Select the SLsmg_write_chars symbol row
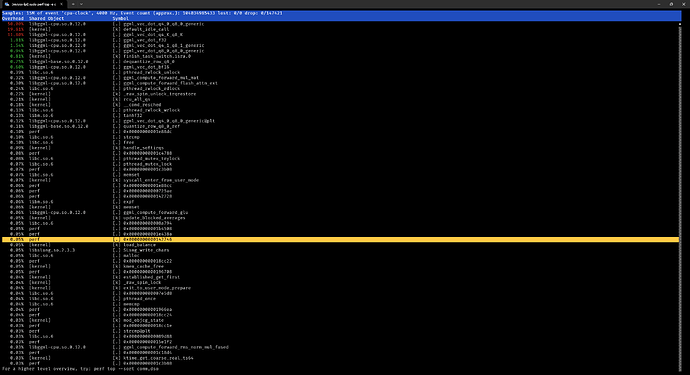The image size is (690, 375). (341, 250)
